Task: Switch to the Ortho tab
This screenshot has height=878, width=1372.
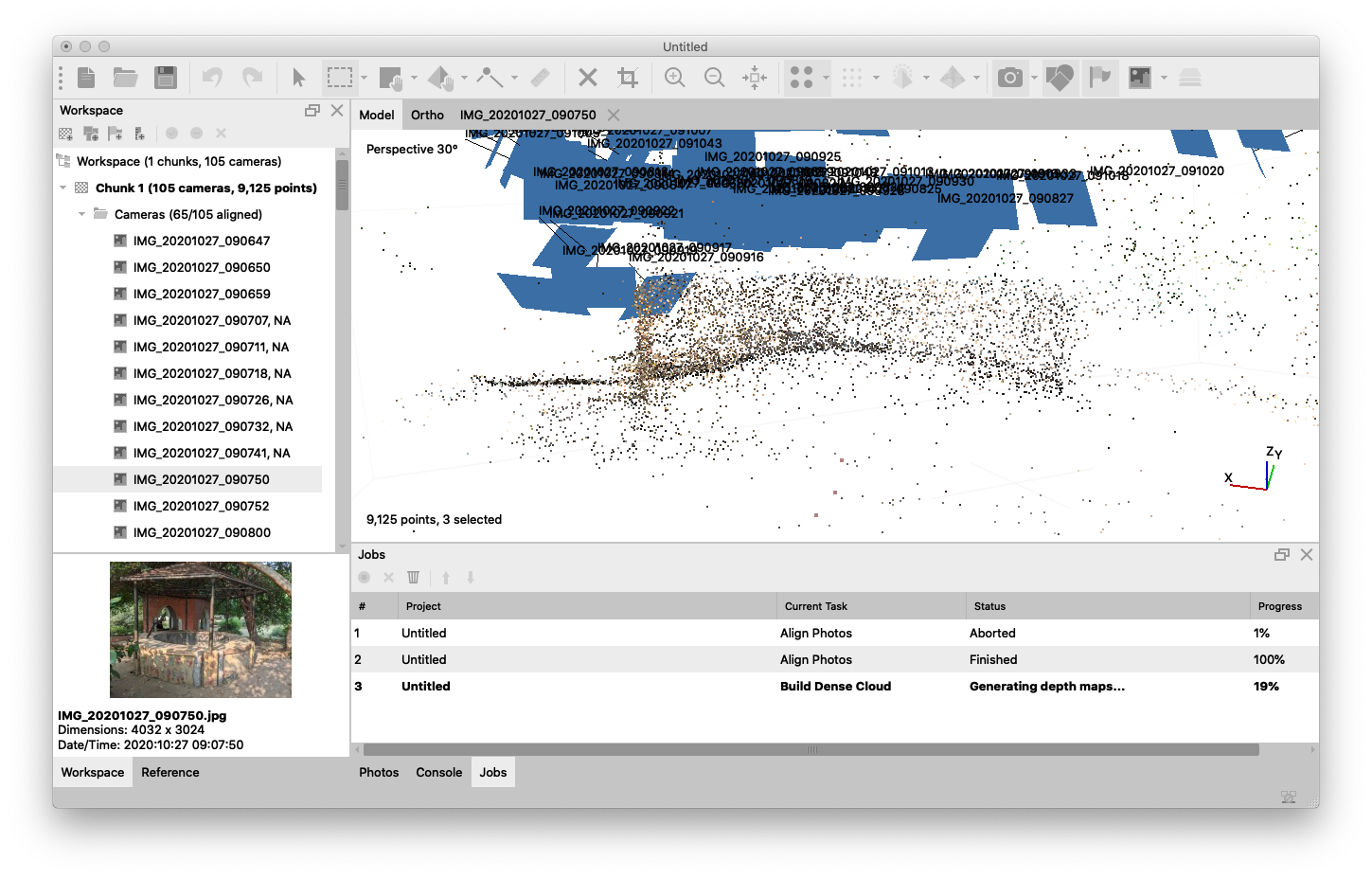Action: [x=427, y=114]
